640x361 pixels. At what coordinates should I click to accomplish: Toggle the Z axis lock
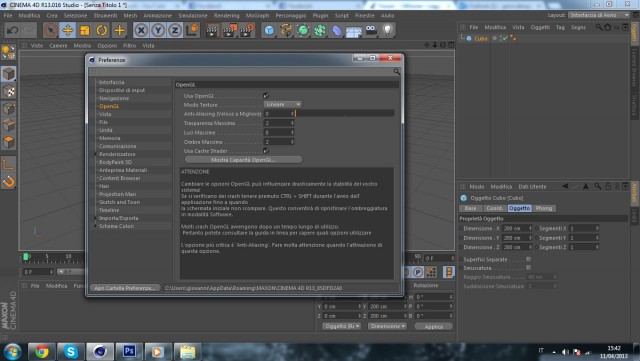[175, 30]
